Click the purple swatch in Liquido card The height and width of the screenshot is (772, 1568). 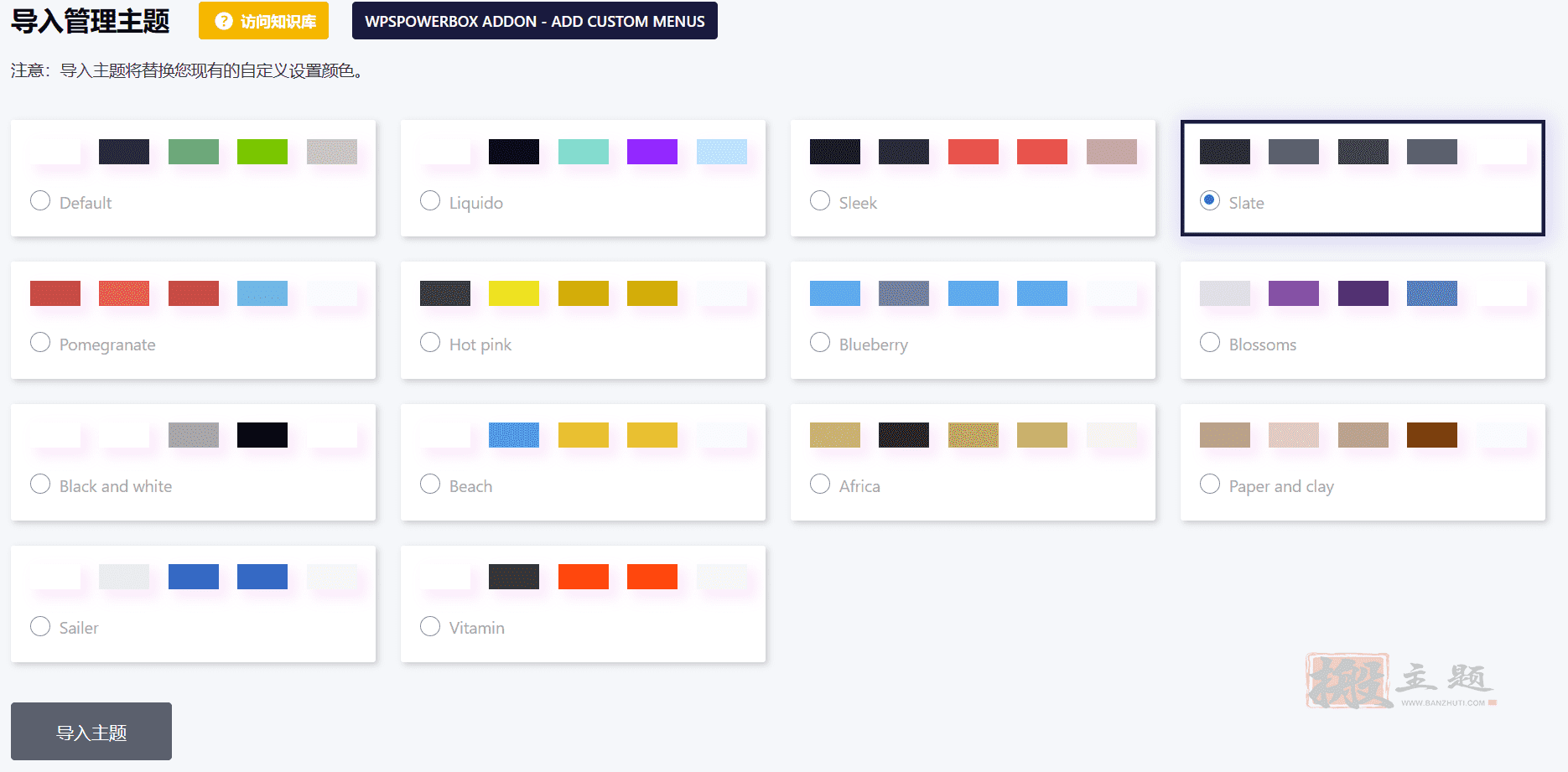pyautogui.click(x=652, y=152)
